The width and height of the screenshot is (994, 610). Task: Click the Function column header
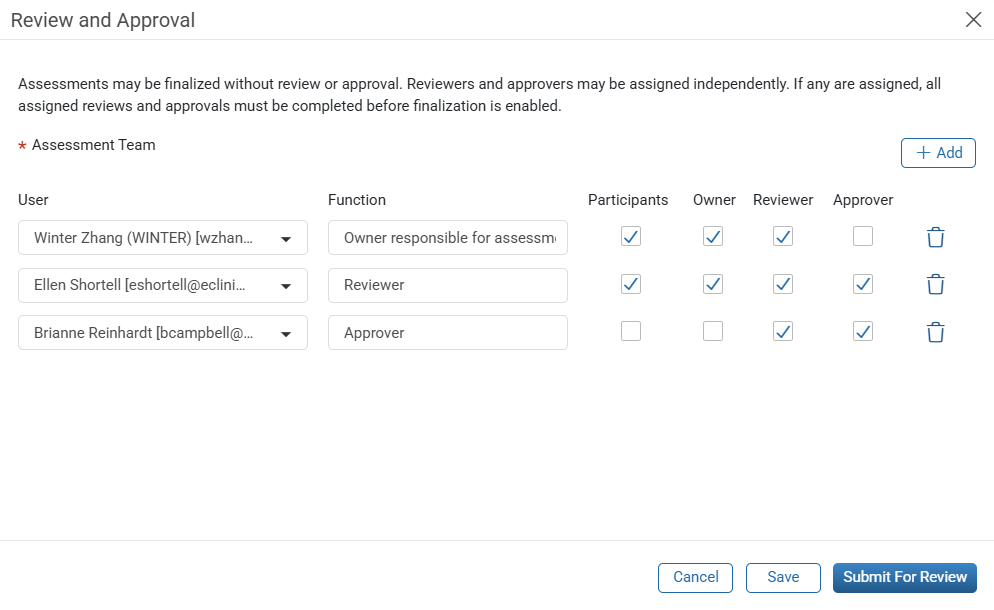pos(357,200)
